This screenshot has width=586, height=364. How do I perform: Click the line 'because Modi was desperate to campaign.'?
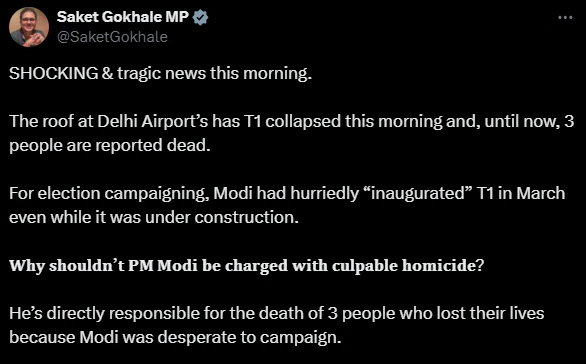click(175, 337)
